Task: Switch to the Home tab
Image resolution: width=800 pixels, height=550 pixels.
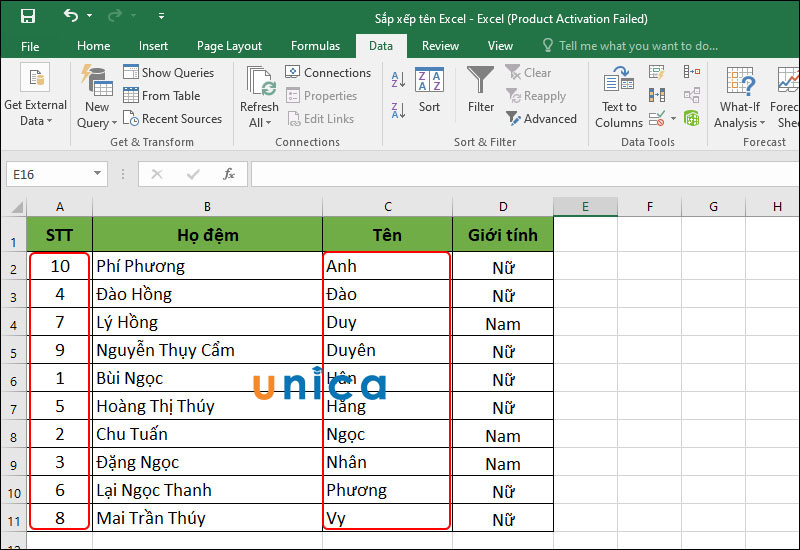Action: tap(93, 46)
